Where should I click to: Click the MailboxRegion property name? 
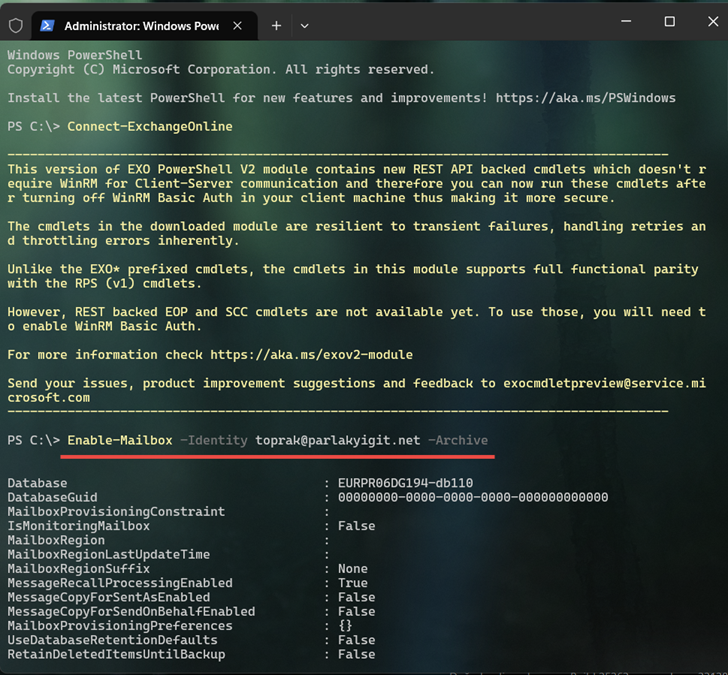coord(56,540)
